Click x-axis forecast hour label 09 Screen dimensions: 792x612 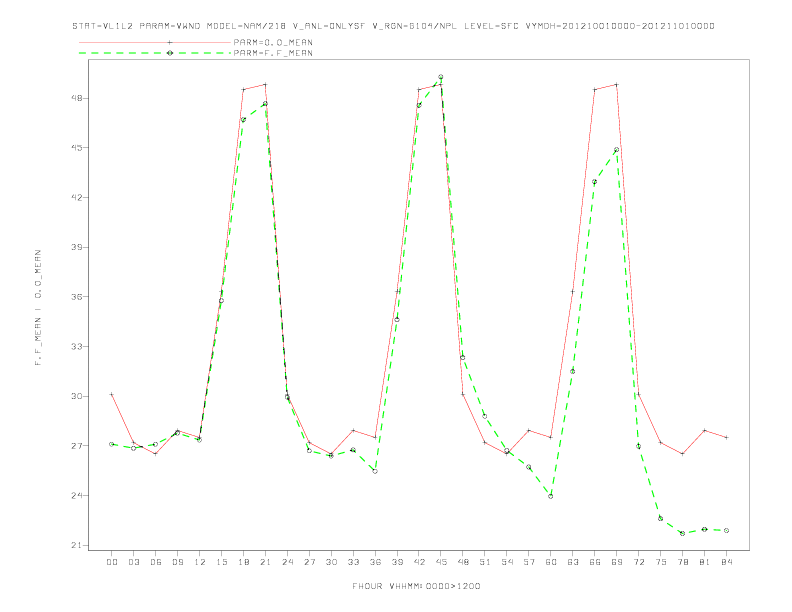pos(177,562)
